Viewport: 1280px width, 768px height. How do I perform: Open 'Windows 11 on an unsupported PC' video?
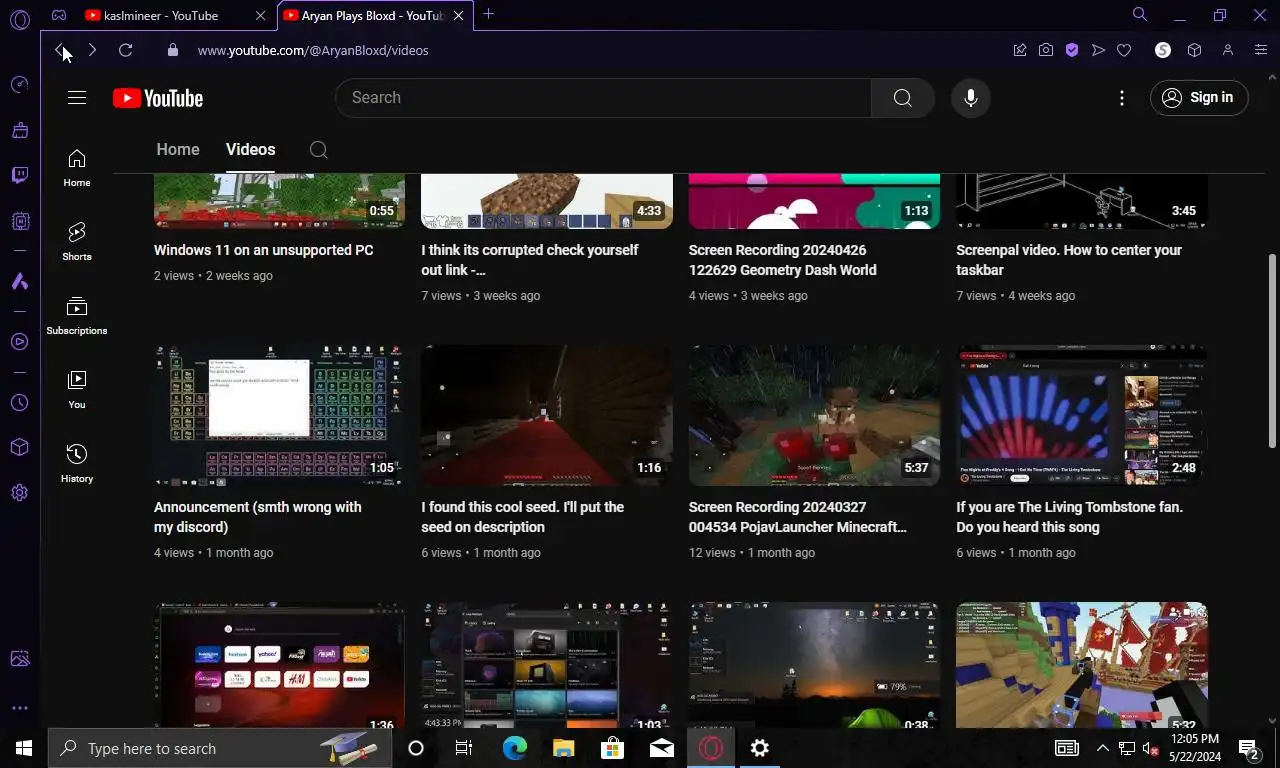point(263,250)
